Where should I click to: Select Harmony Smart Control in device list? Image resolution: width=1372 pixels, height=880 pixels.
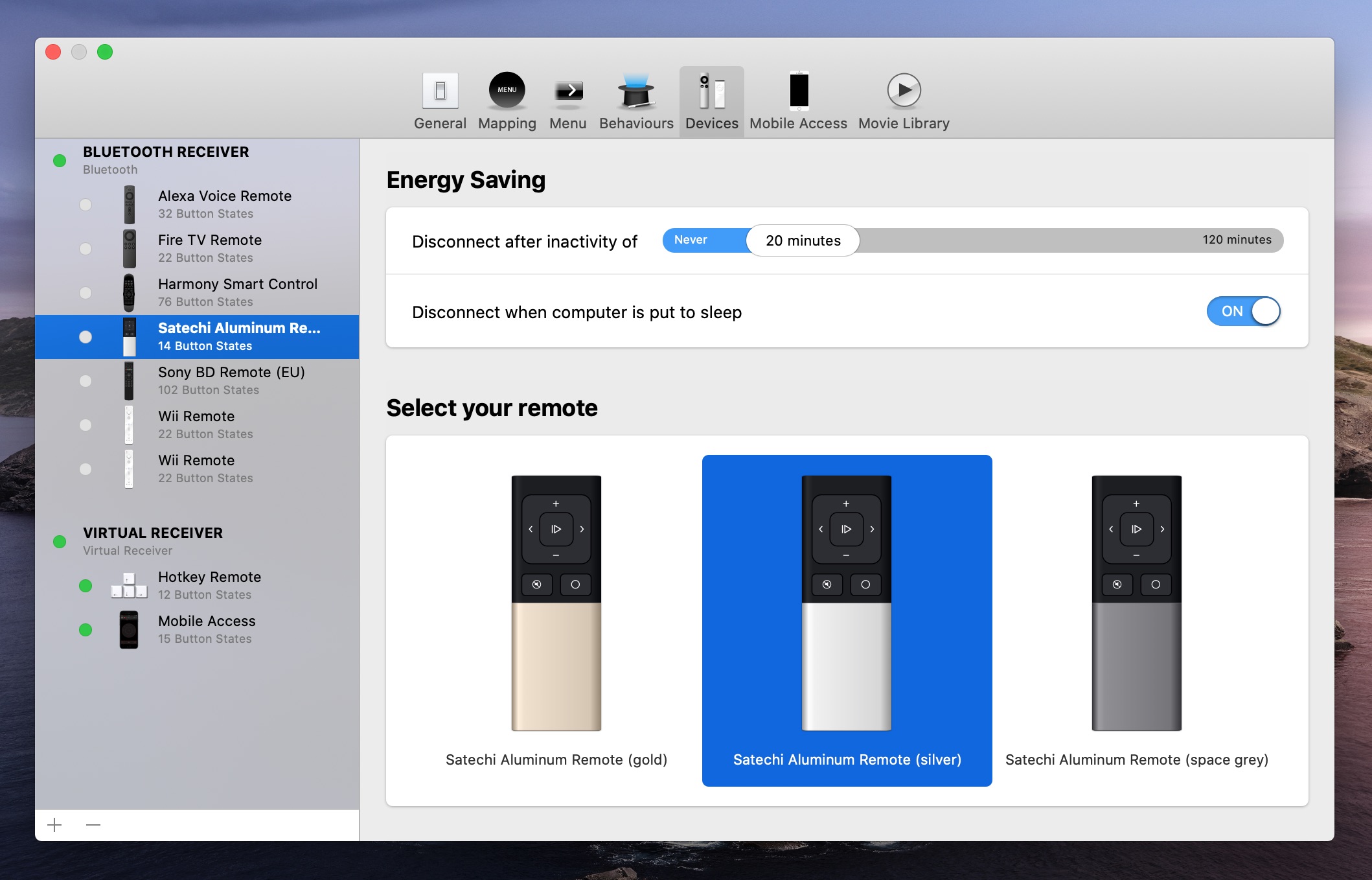197,293
